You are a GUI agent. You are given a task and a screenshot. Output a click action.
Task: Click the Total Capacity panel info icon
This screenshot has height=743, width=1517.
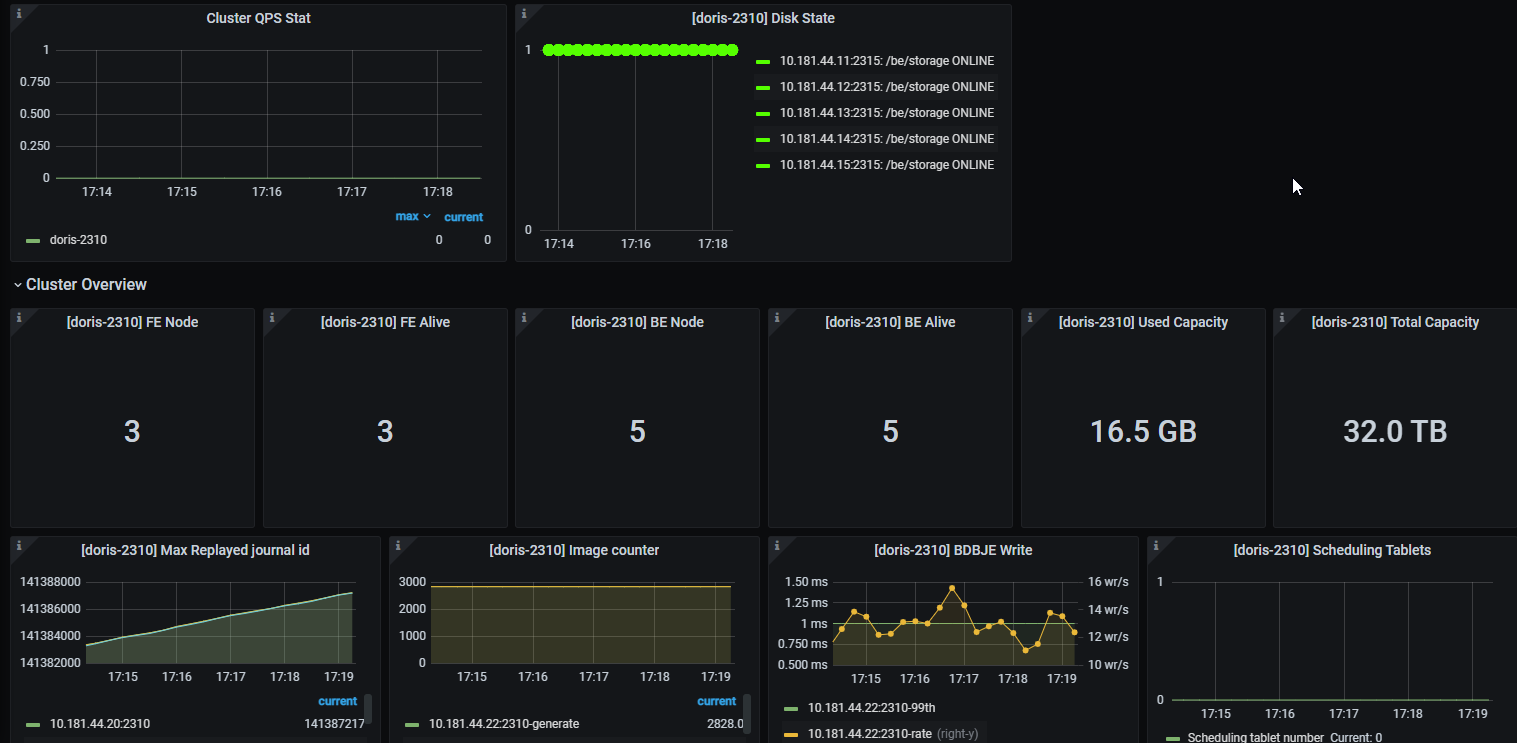tap(1282, 317)
